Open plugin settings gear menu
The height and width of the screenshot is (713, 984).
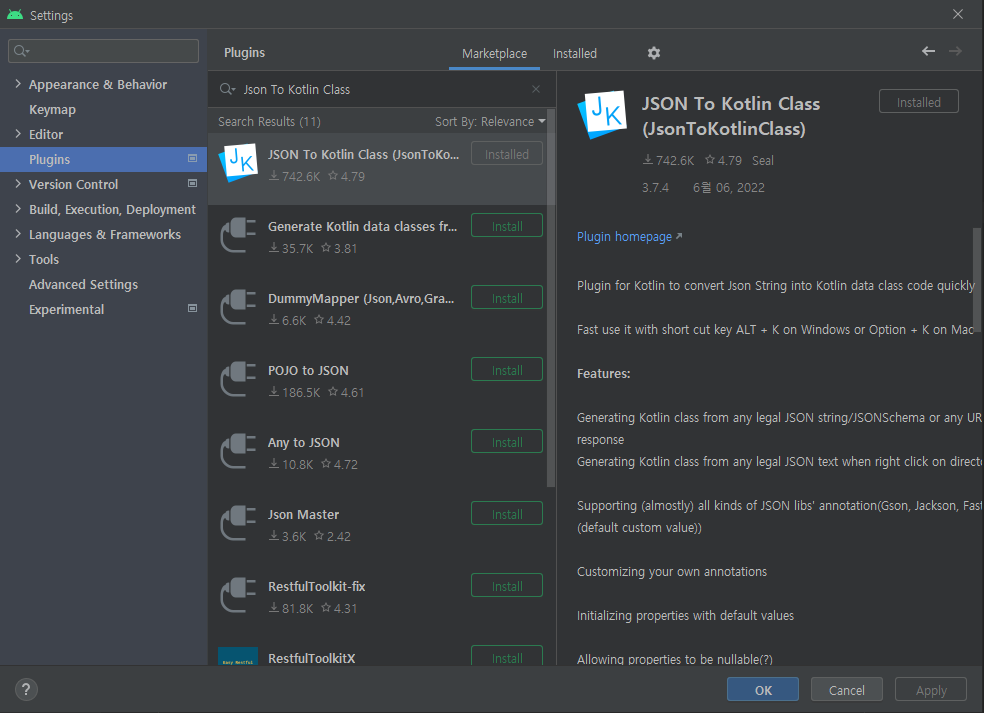click(x=653, y=53)
